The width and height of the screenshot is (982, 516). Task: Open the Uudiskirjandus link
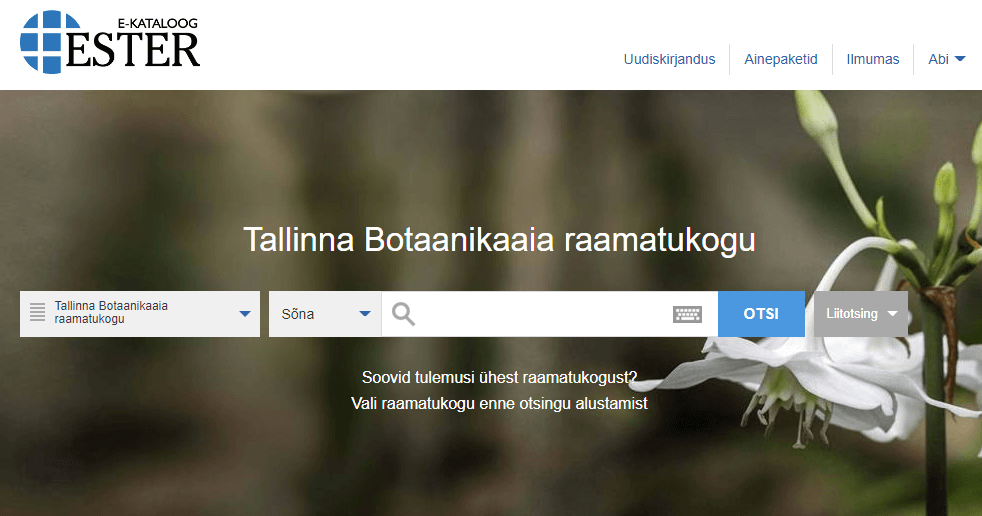coord(669,59)
